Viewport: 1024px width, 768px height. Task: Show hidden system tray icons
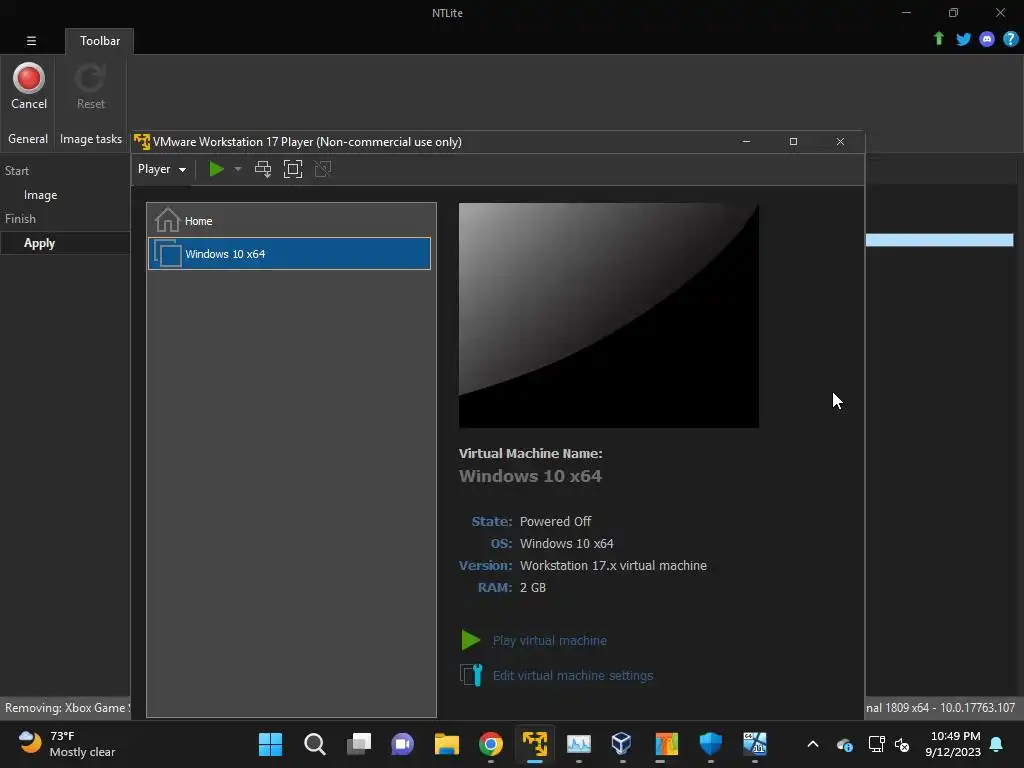813,744
